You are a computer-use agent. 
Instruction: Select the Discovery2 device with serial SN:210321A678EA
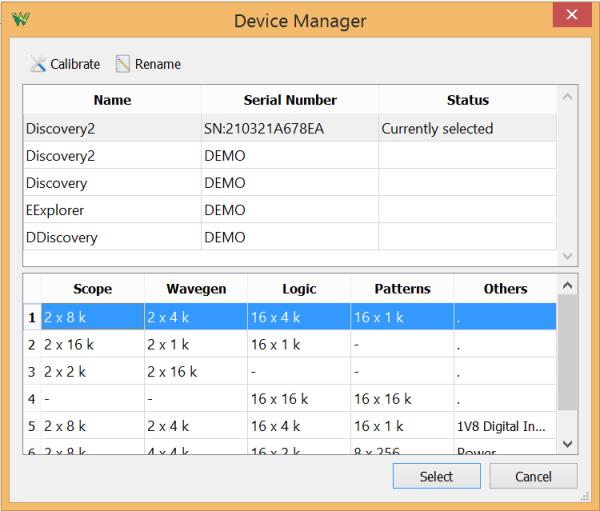(112, 129)
